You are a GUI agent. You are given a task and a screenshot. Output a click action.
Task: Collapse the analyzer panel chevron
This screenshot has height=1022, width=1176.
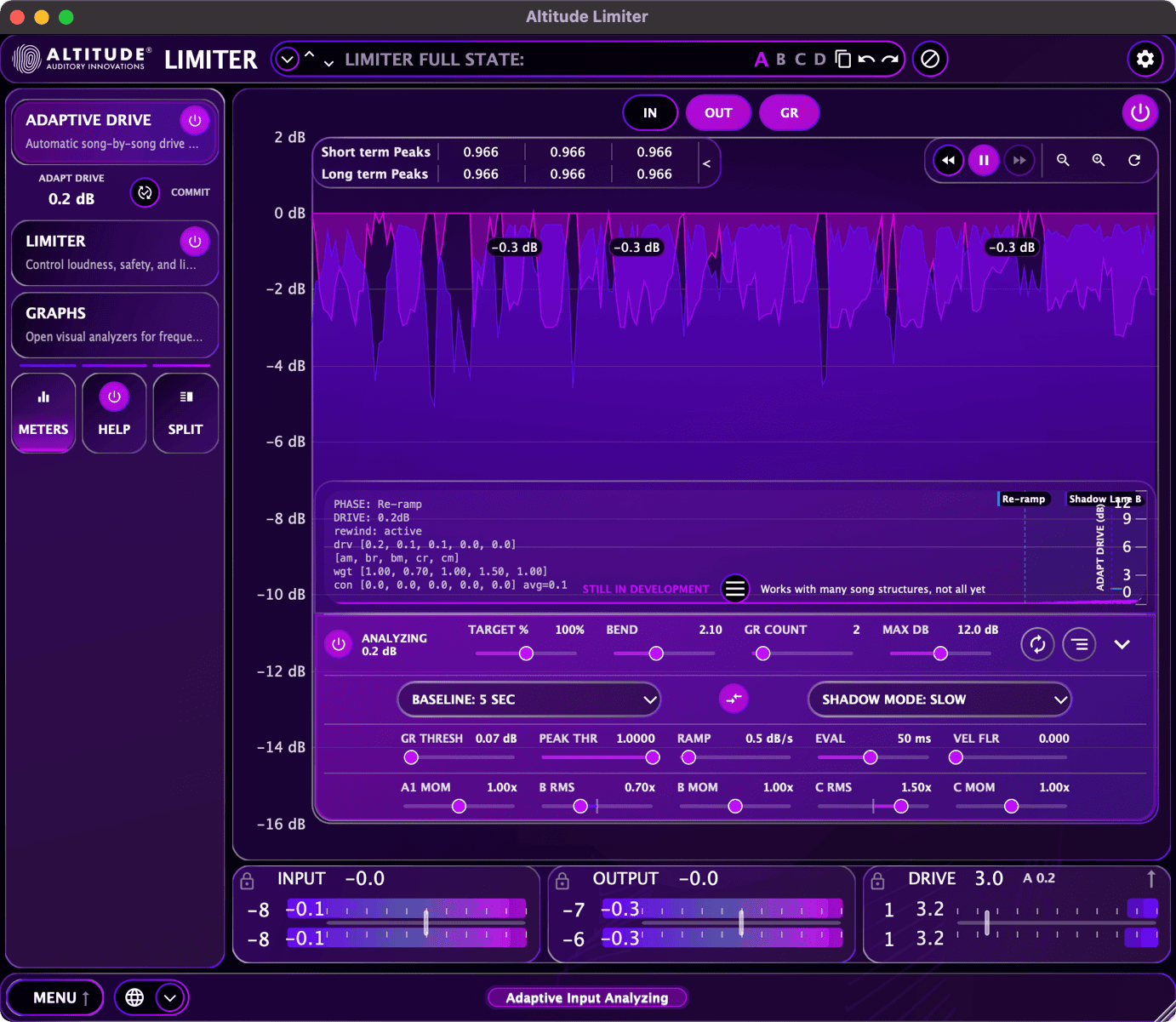(x=1122, y=644)
